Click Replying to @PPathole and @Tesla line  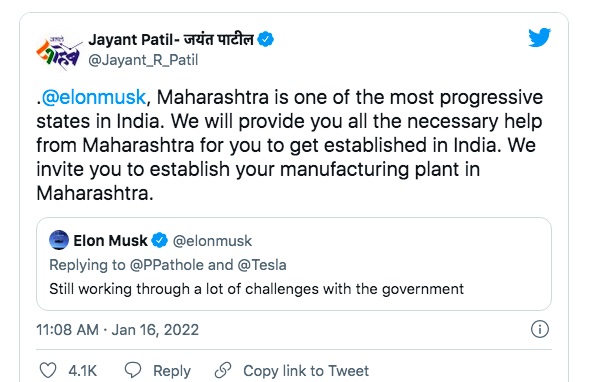[168, 265]
